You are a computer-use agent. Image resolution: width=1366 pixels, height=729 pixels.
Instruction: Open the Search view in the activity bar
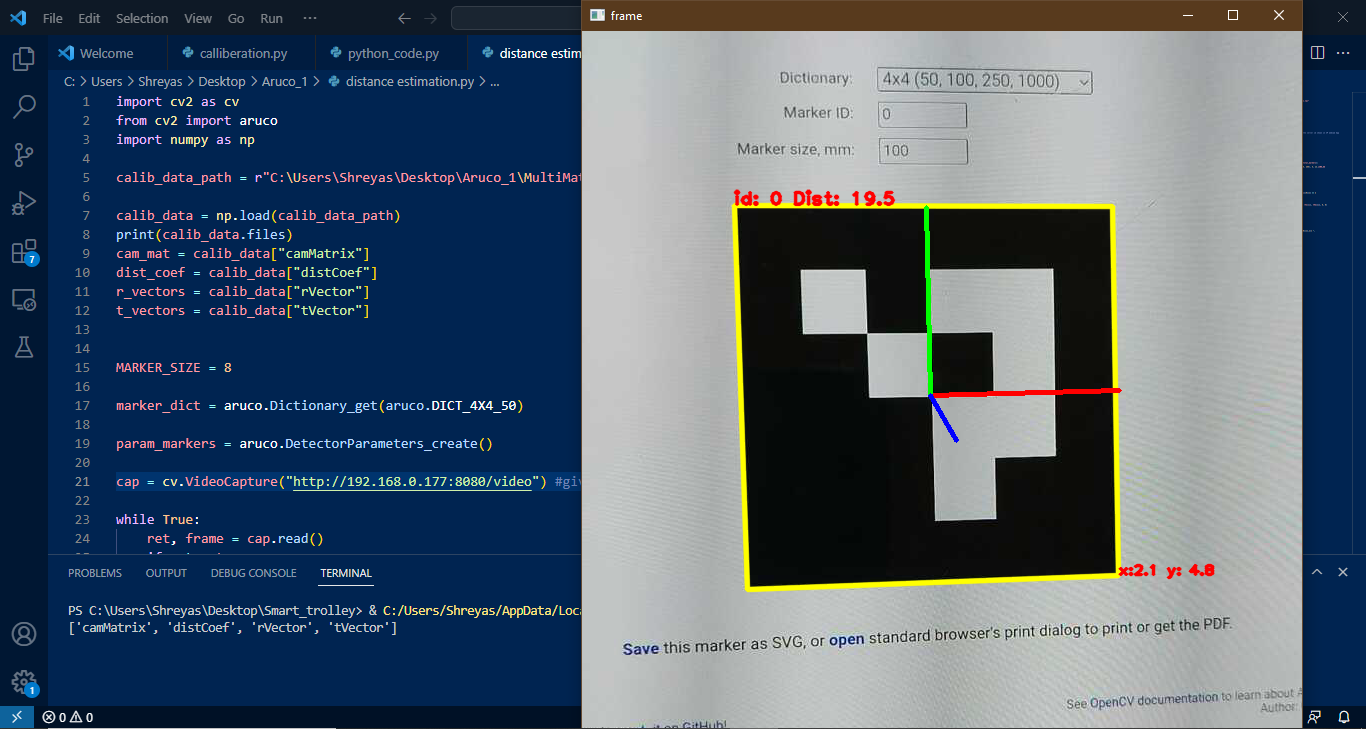pos(23,107)
